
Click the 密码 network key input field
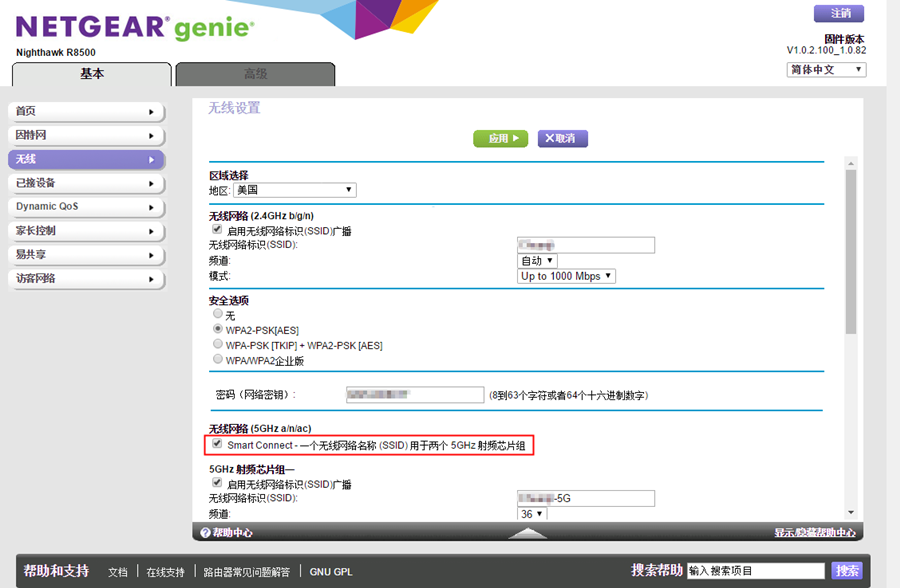tap(414, 395)
